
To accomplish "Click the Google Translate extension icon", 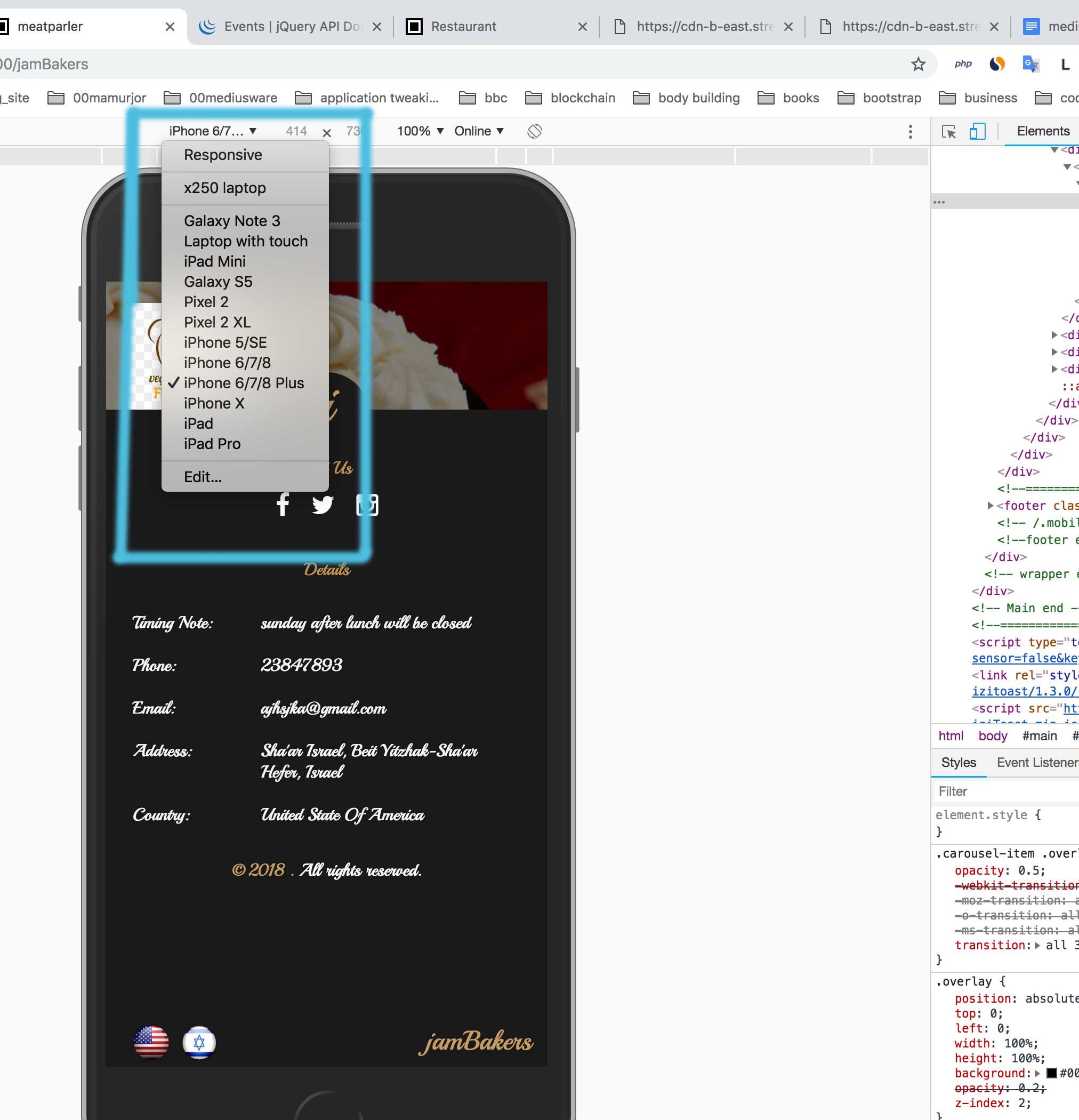I will [x=1030, y=64].
